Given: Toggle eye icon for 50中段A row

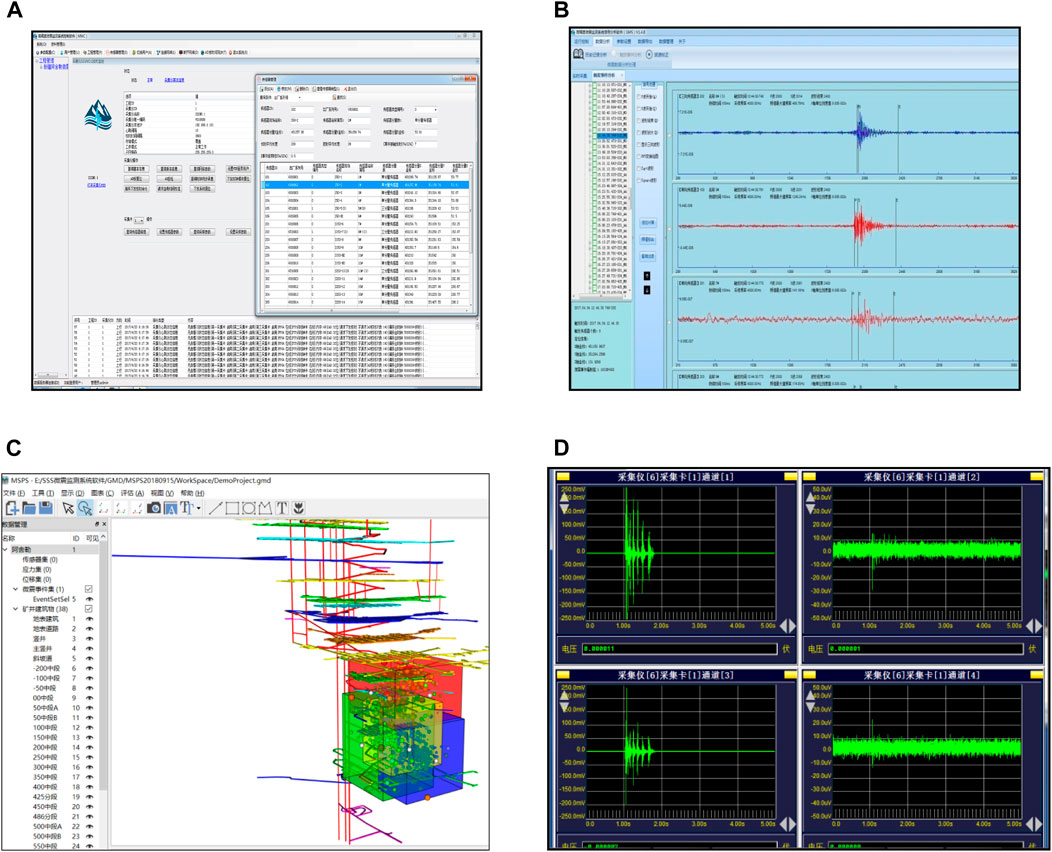Looking at the screenshot, I should [x=89, y=708].
